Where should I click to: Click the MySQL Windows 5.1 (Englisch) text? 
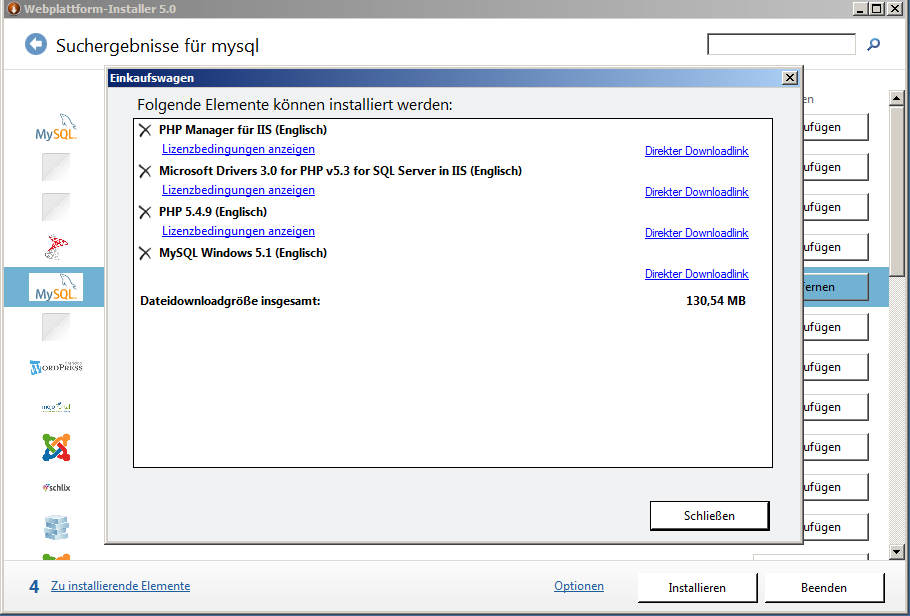243,253
